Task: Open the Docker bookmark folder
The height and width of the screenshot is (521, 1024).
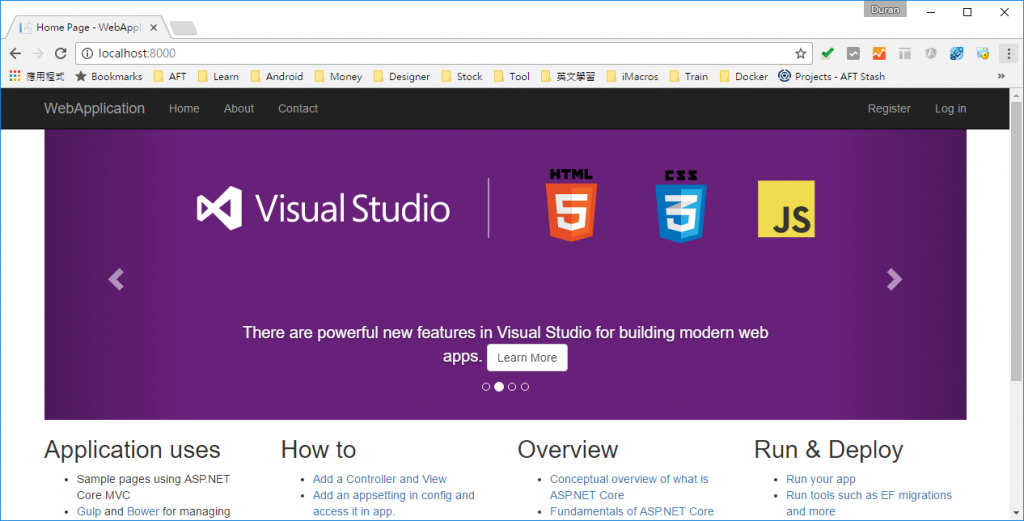Action: pyautogui.click(x=744, y=76)
